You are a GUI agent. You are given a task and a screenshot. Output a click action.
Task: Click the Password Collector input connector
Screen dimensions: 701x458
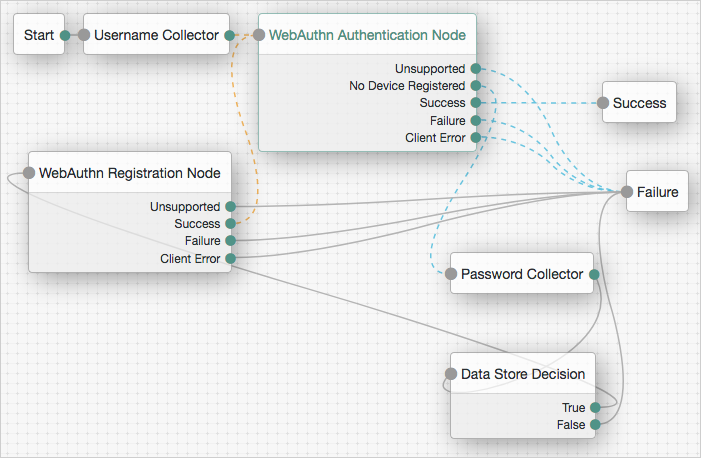451,274
